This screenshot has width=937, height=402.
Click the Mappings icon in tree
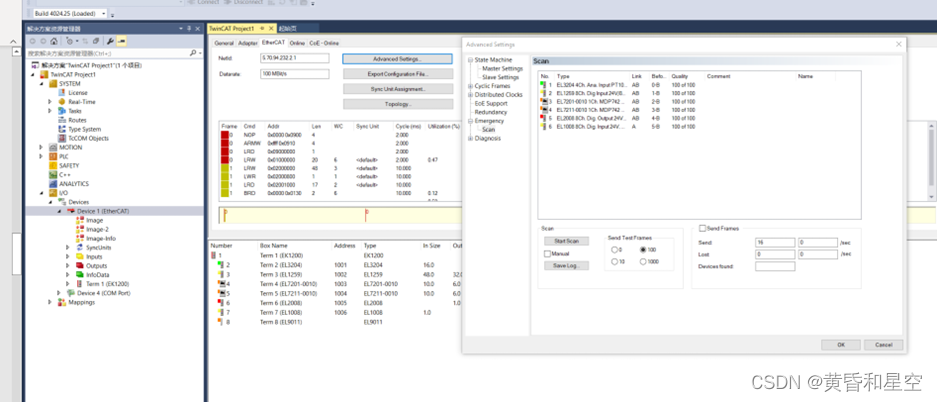62,302
